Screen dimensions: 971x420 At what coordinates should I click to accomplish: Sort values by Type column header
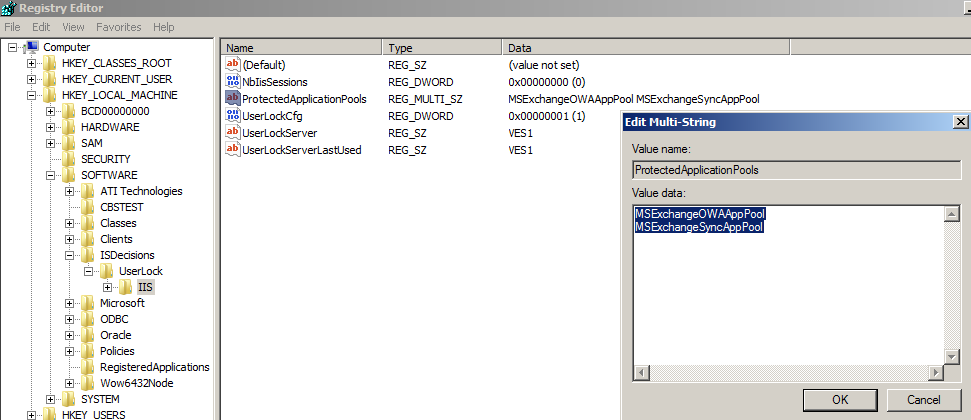(442, 48)
